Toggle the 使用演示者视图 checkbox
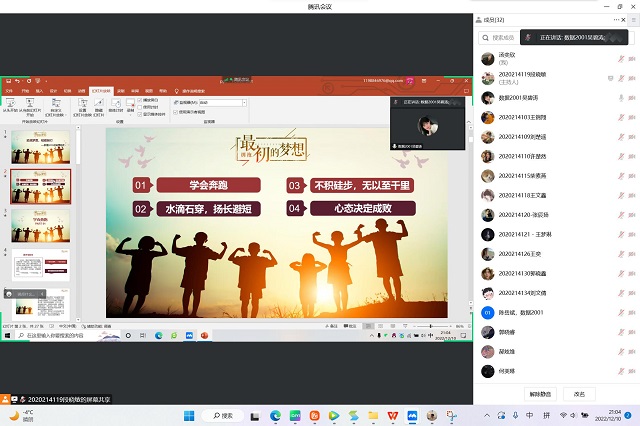 coord(174,111)
